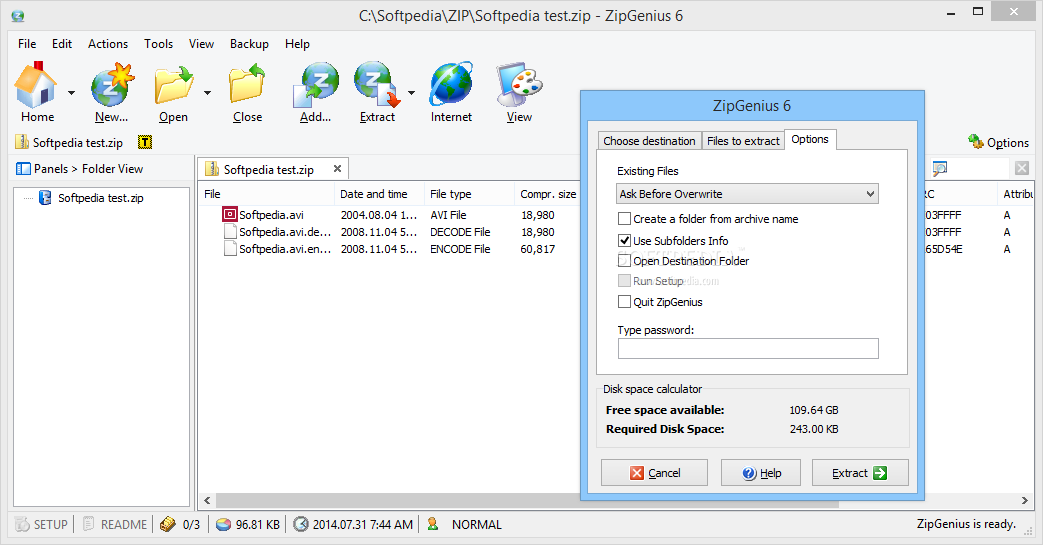
Task: Click the user NORMAL mode icon
Action: pyautogui.click(x=433, y=524)
